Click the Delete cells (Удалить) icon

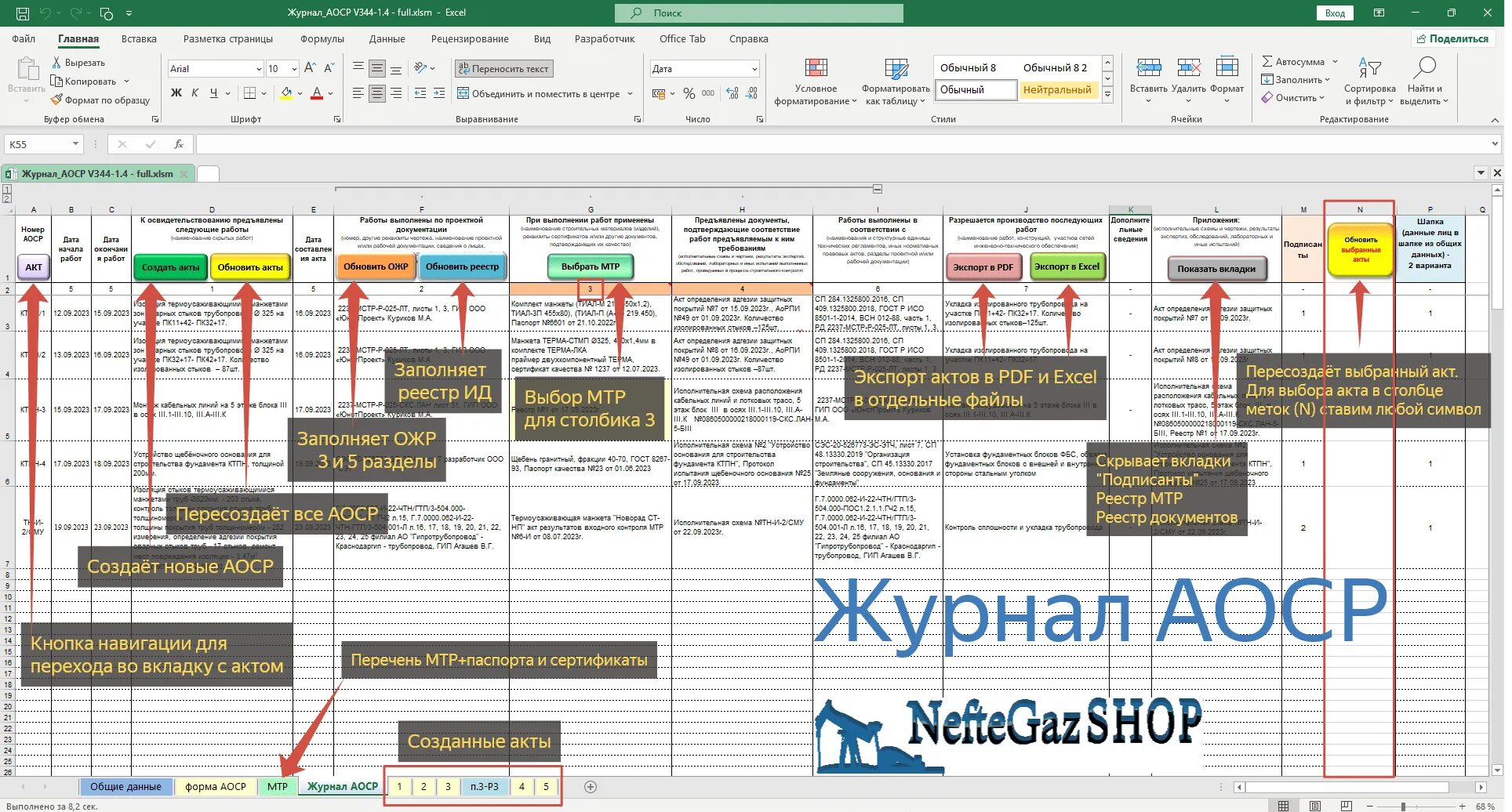pyautogui.click(x=1189, y=68)
